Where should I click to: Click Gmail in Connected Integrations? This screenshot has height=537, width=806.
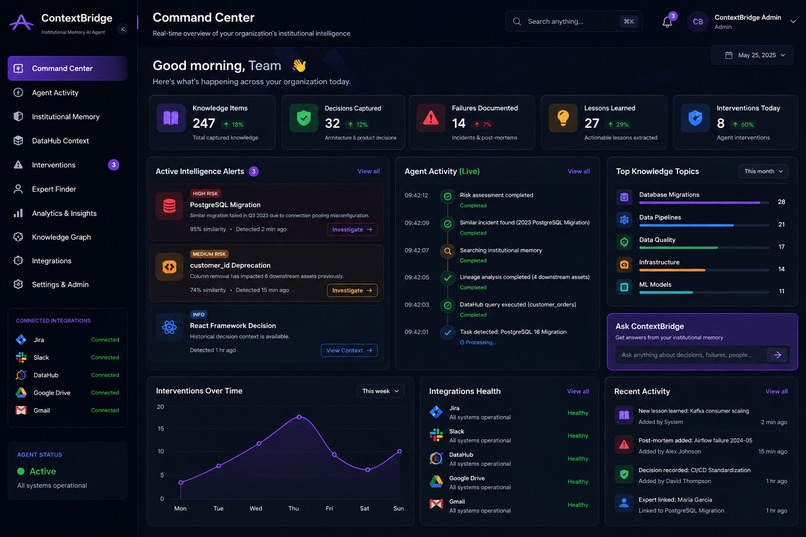pos(67,410)
